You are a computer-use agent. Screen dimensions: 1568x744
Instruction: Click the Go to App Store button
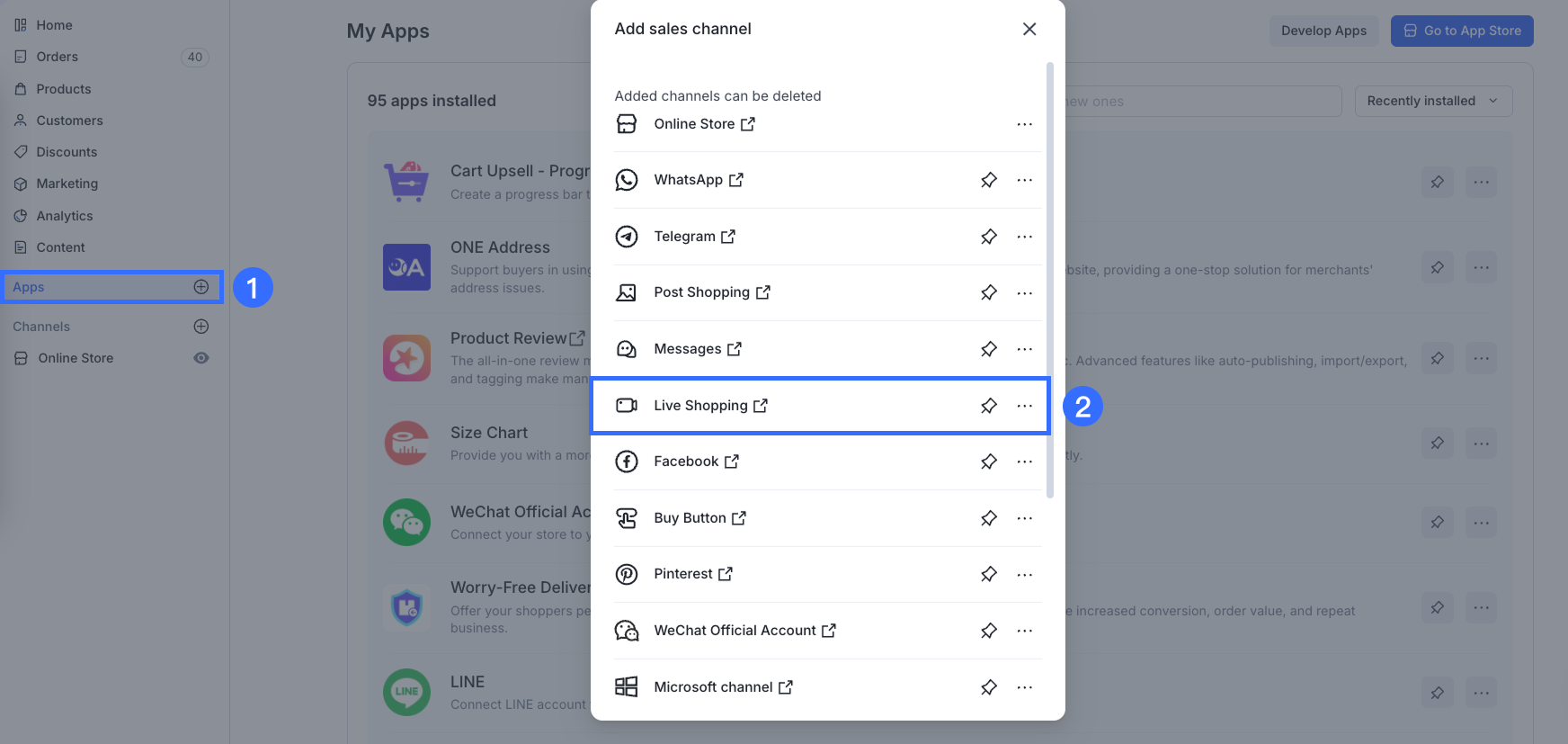point(1462,31)
